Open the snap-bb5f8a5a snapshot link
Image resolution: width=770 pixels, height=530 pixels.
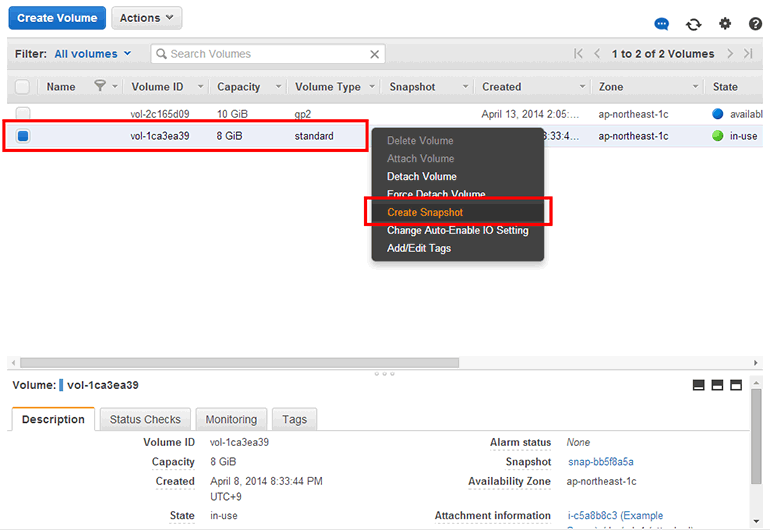coord(600,462)
